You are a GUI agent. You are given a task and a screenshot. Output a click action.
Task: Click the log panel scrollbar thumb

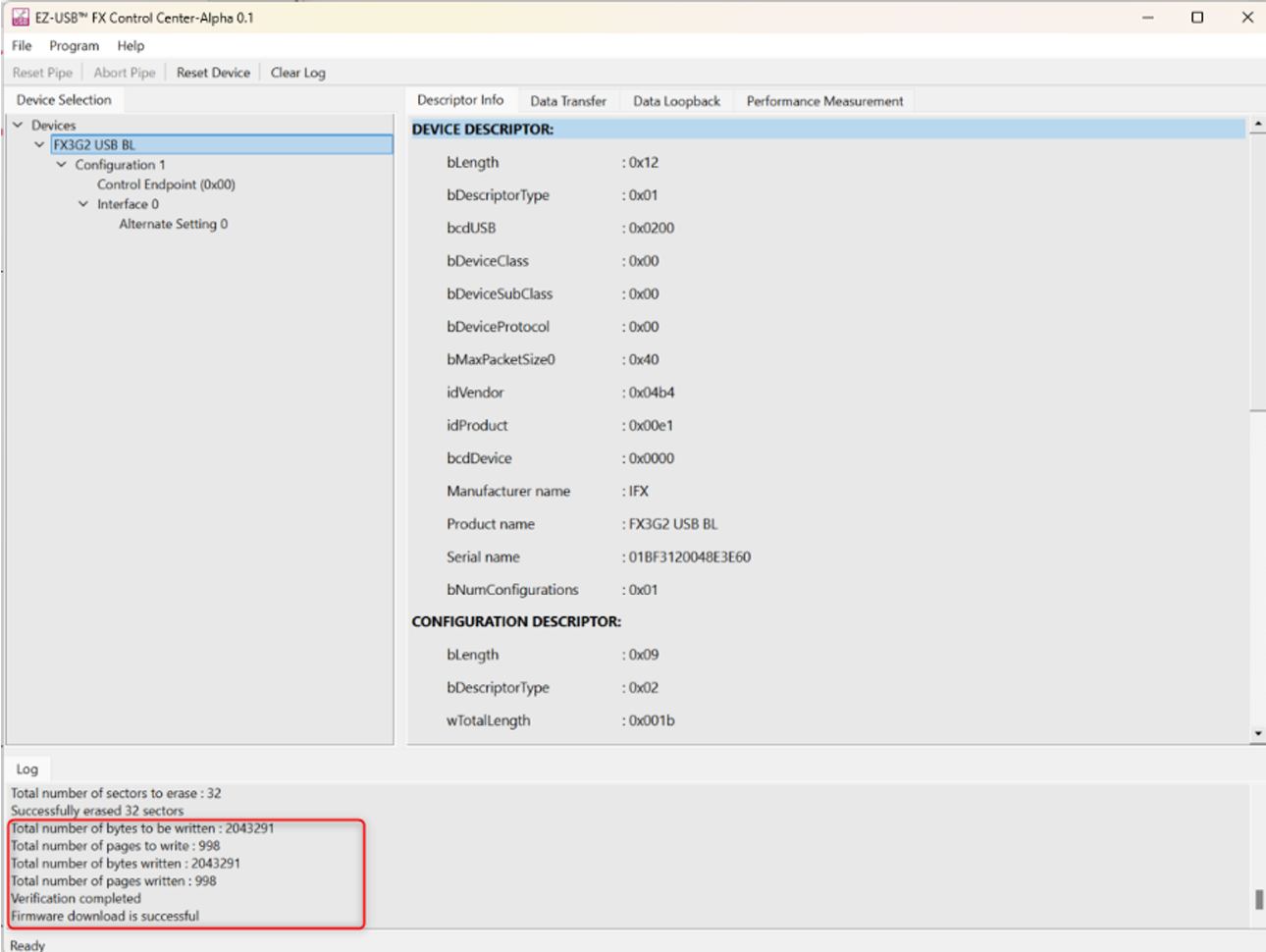[x=1259, y=899]
